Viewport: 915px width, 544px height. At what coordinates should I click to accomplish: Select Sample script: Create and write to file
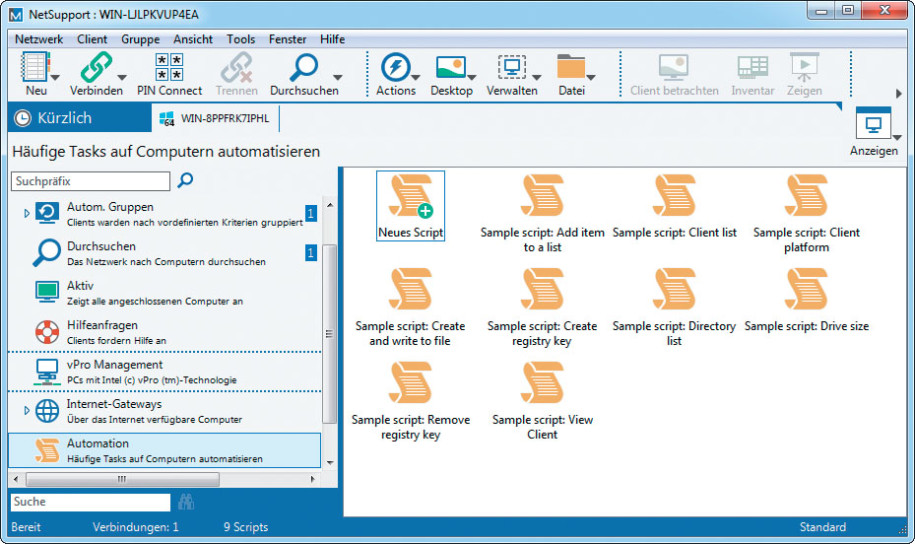coord(410,308)
